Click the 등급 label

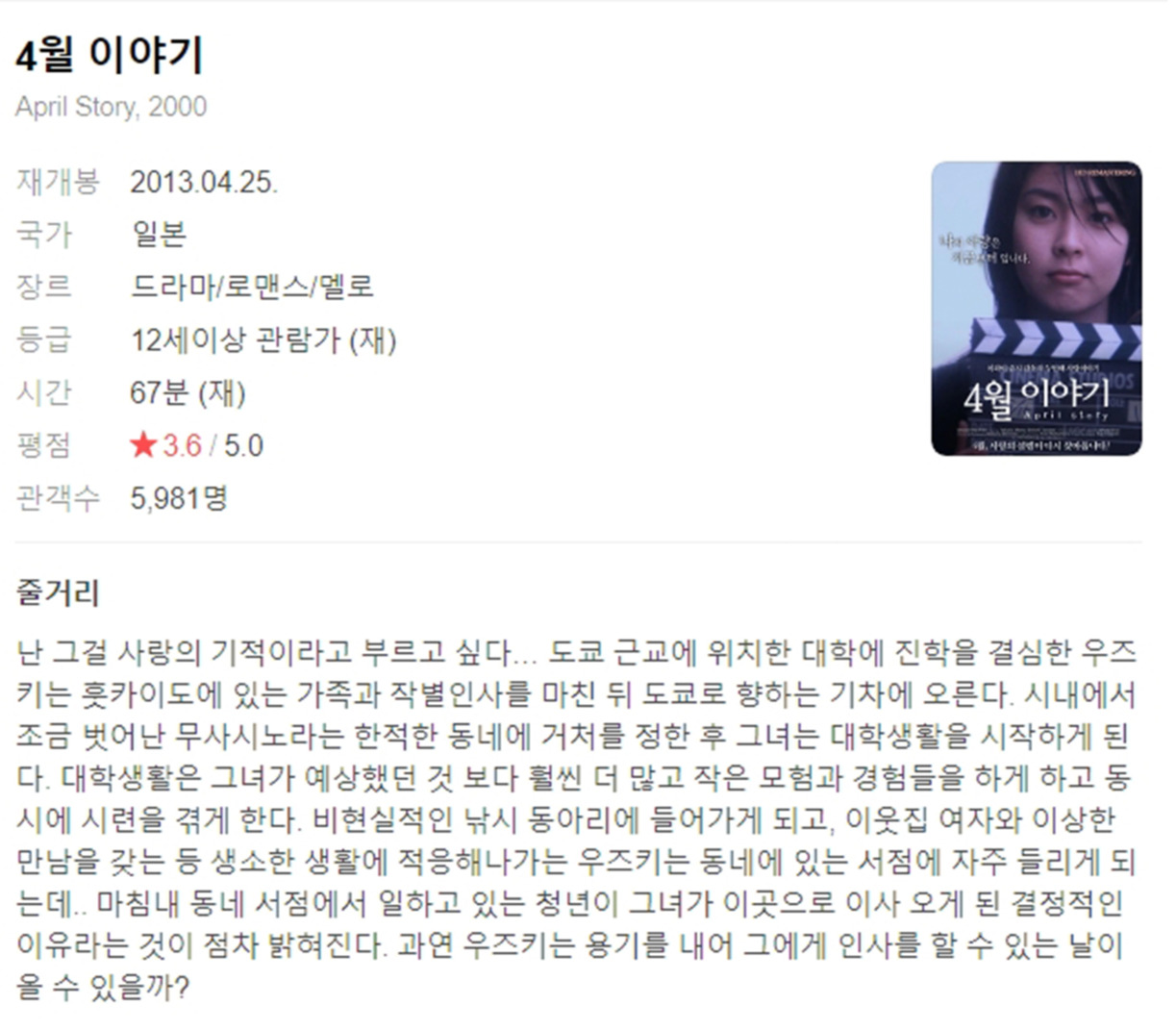point(43,339)
